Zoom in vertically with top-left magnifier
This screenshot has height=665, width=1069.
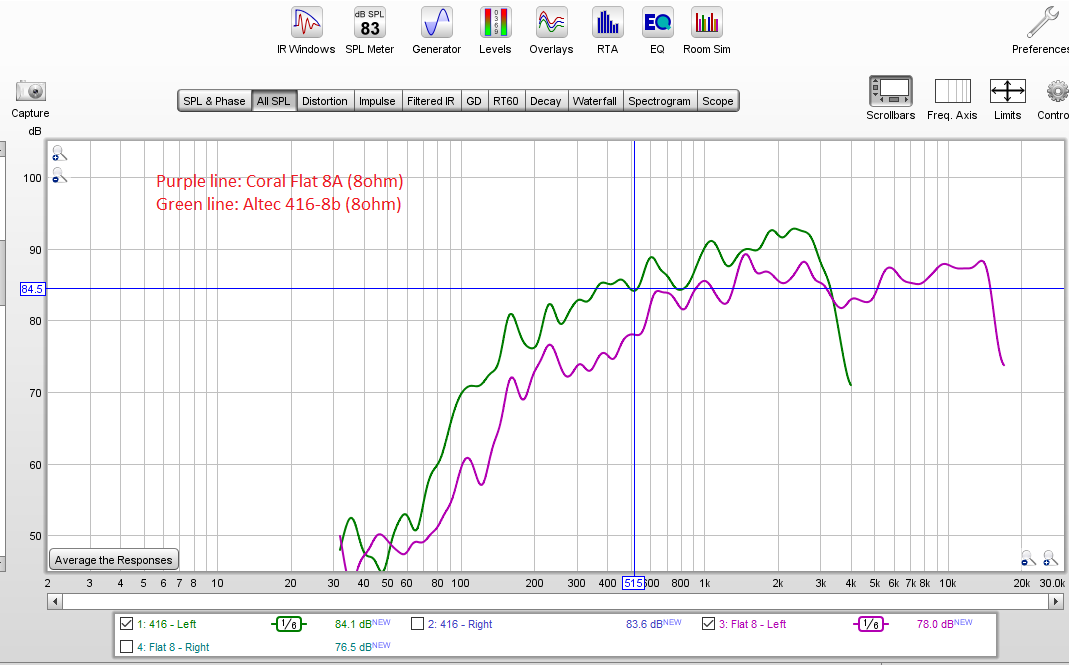59,153
